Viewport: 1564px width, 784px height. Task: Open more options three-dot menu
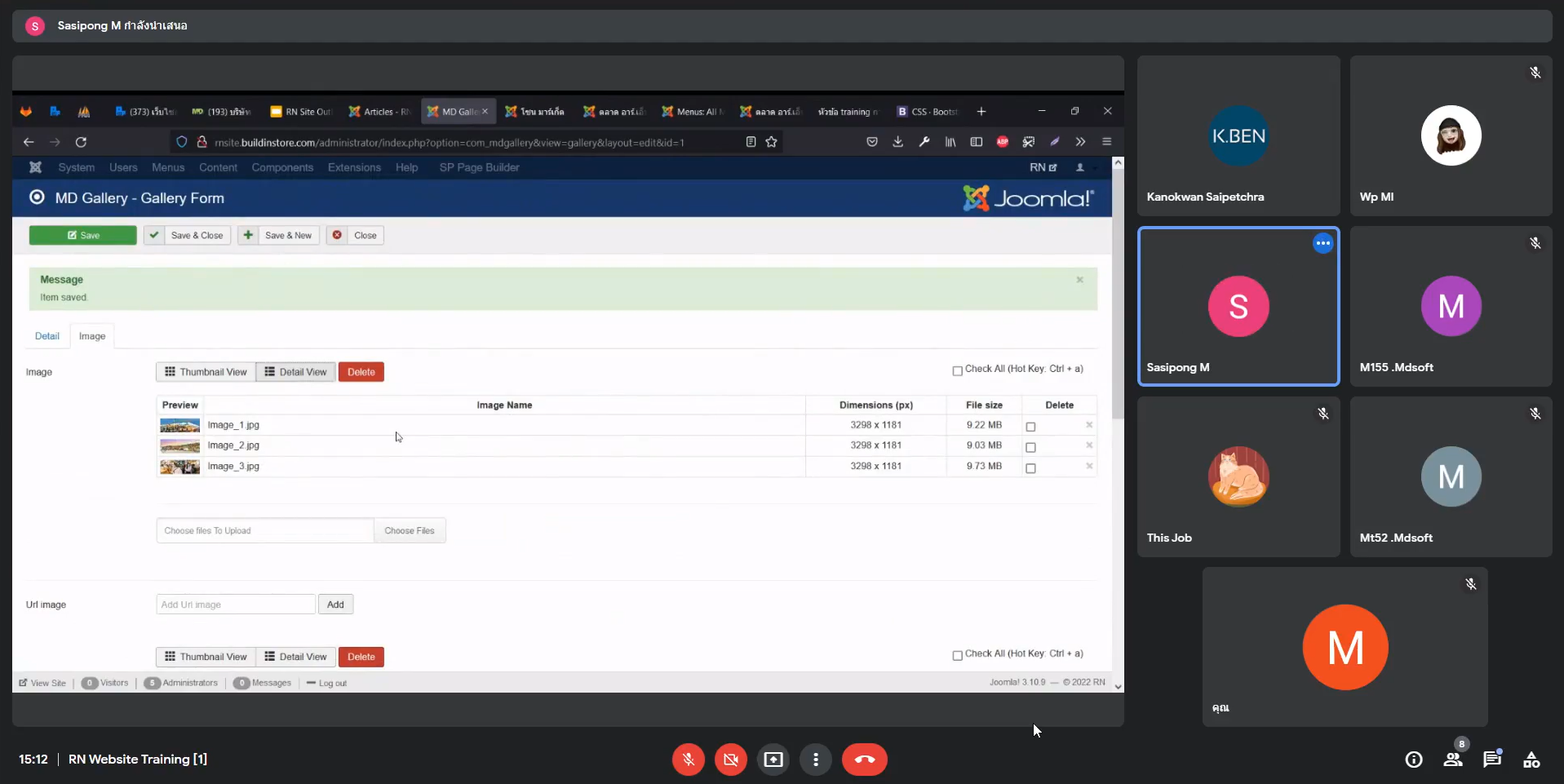[815, 760]
